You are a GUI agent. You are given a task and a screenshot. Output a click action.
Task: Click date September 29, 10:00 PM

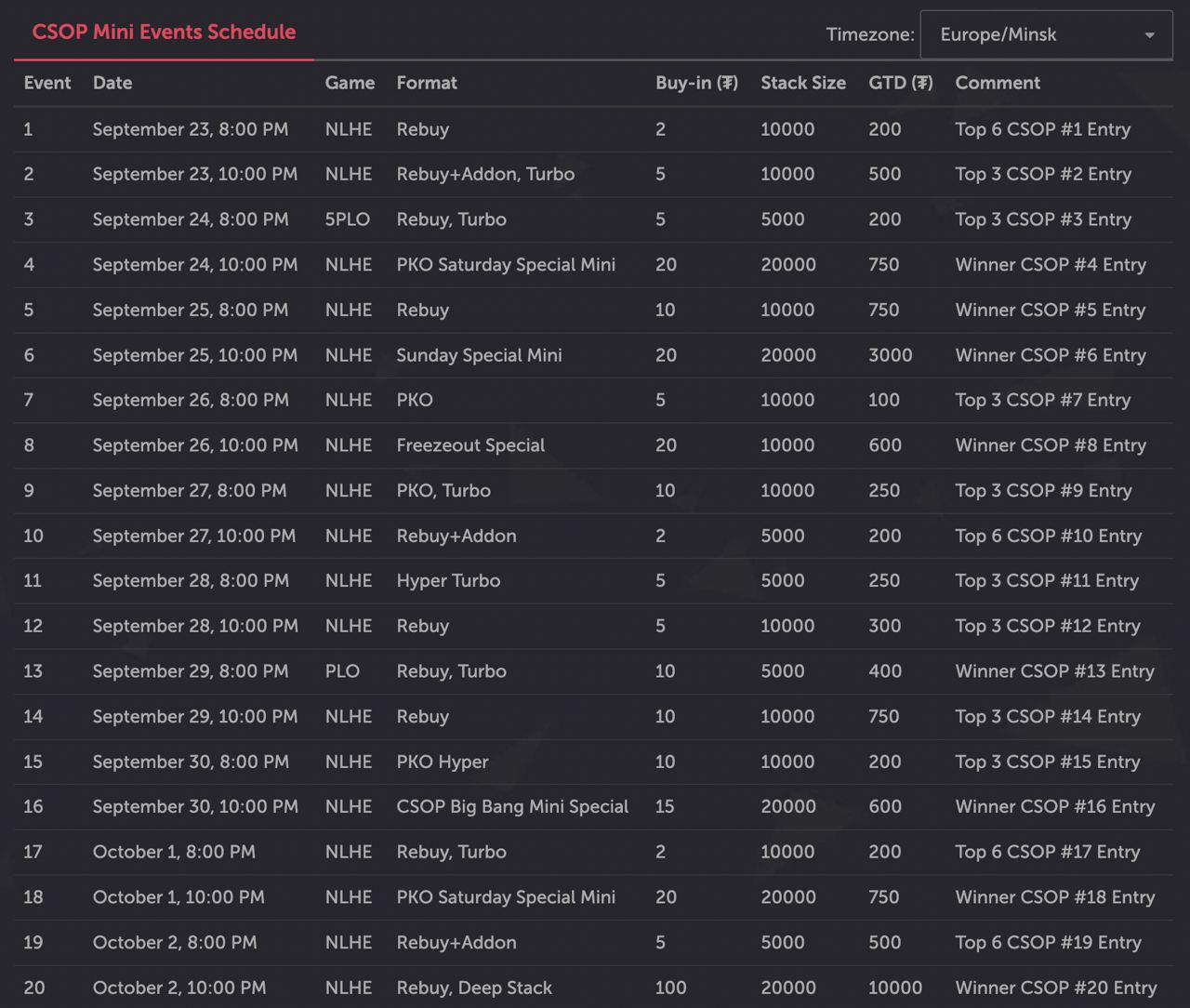195,716
